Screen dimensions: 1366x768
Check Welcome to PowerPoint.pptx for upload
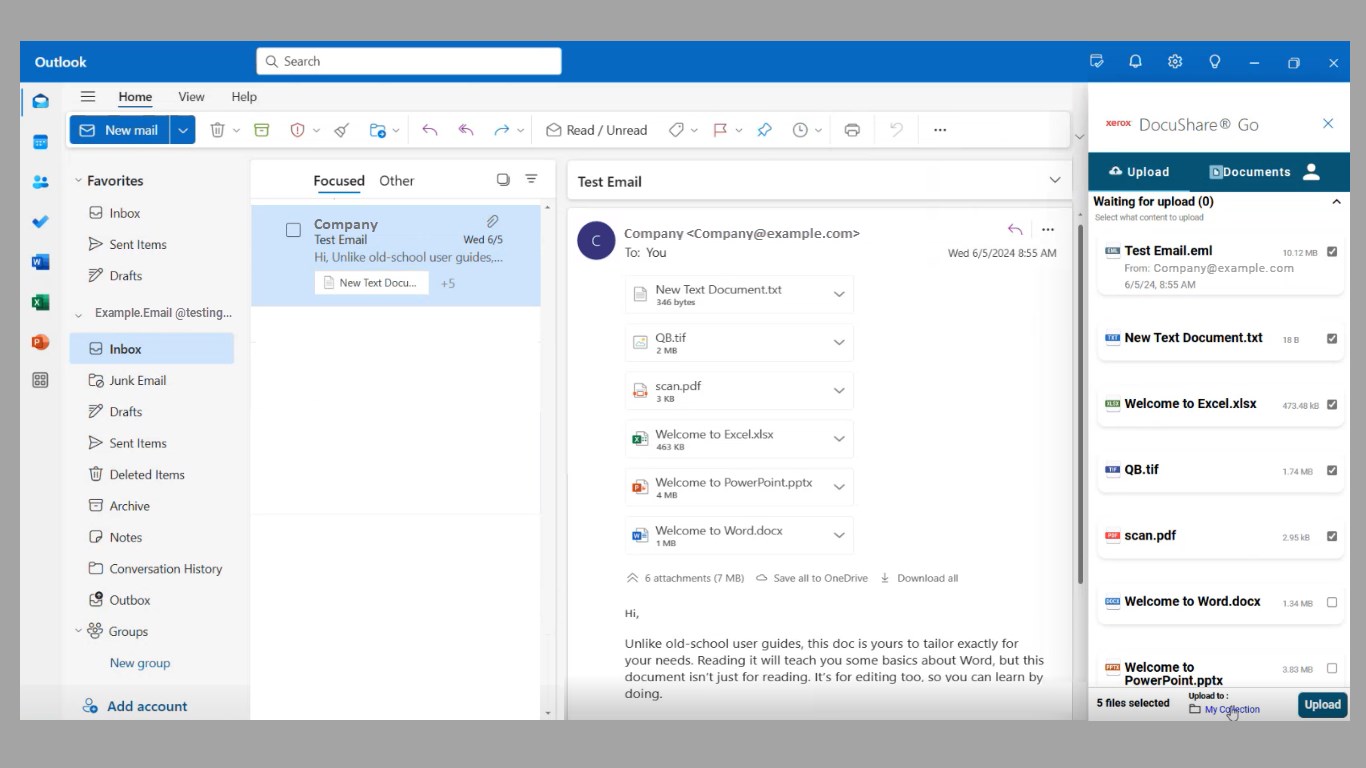(1332, 669)
